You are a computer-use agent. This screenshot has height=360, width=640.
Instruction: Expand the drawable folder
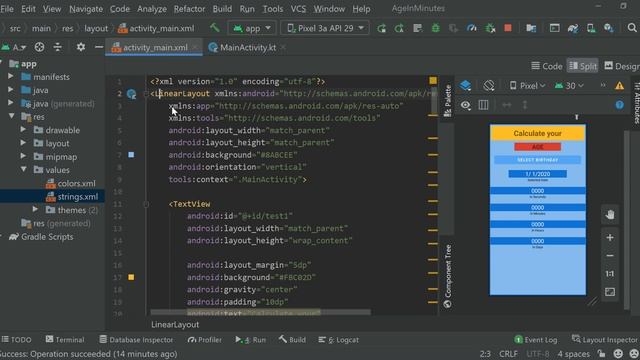pyautogui.click(x=23, y=130)
